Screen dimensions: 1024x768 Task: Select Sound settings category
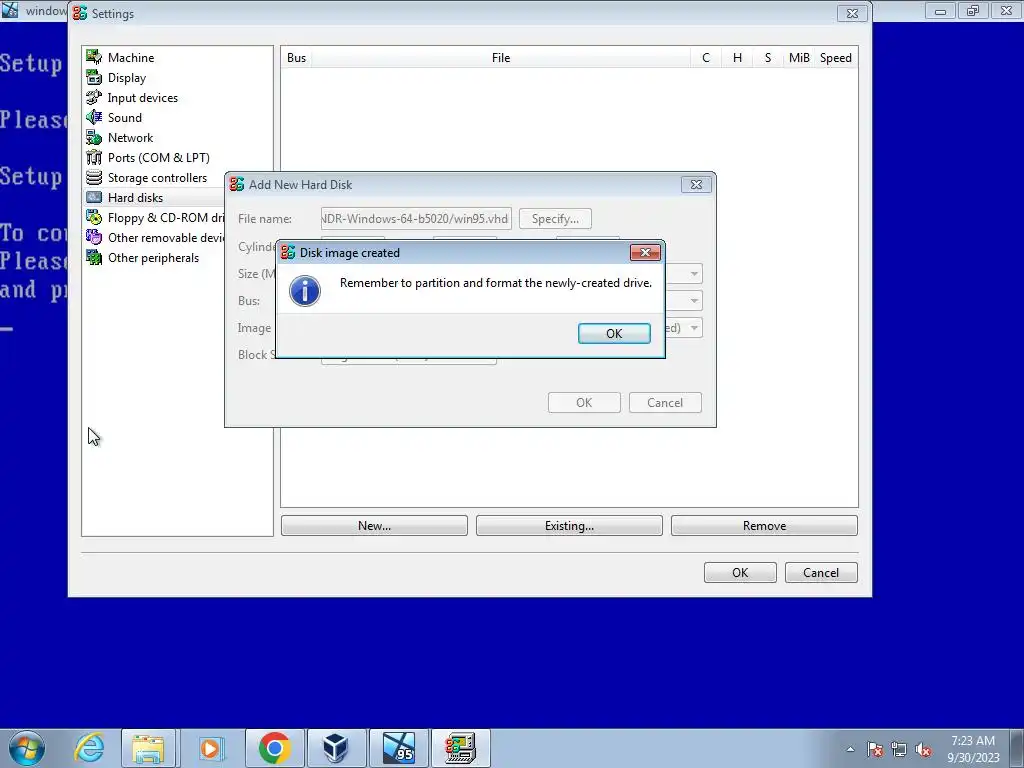[x=125, y=118]
